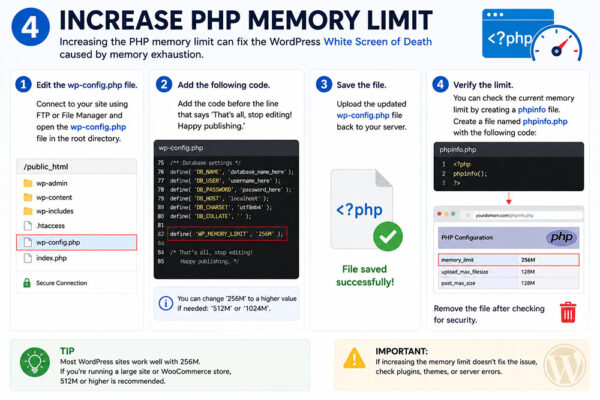Click the wp-content folder icon

[x=28, y=198]
